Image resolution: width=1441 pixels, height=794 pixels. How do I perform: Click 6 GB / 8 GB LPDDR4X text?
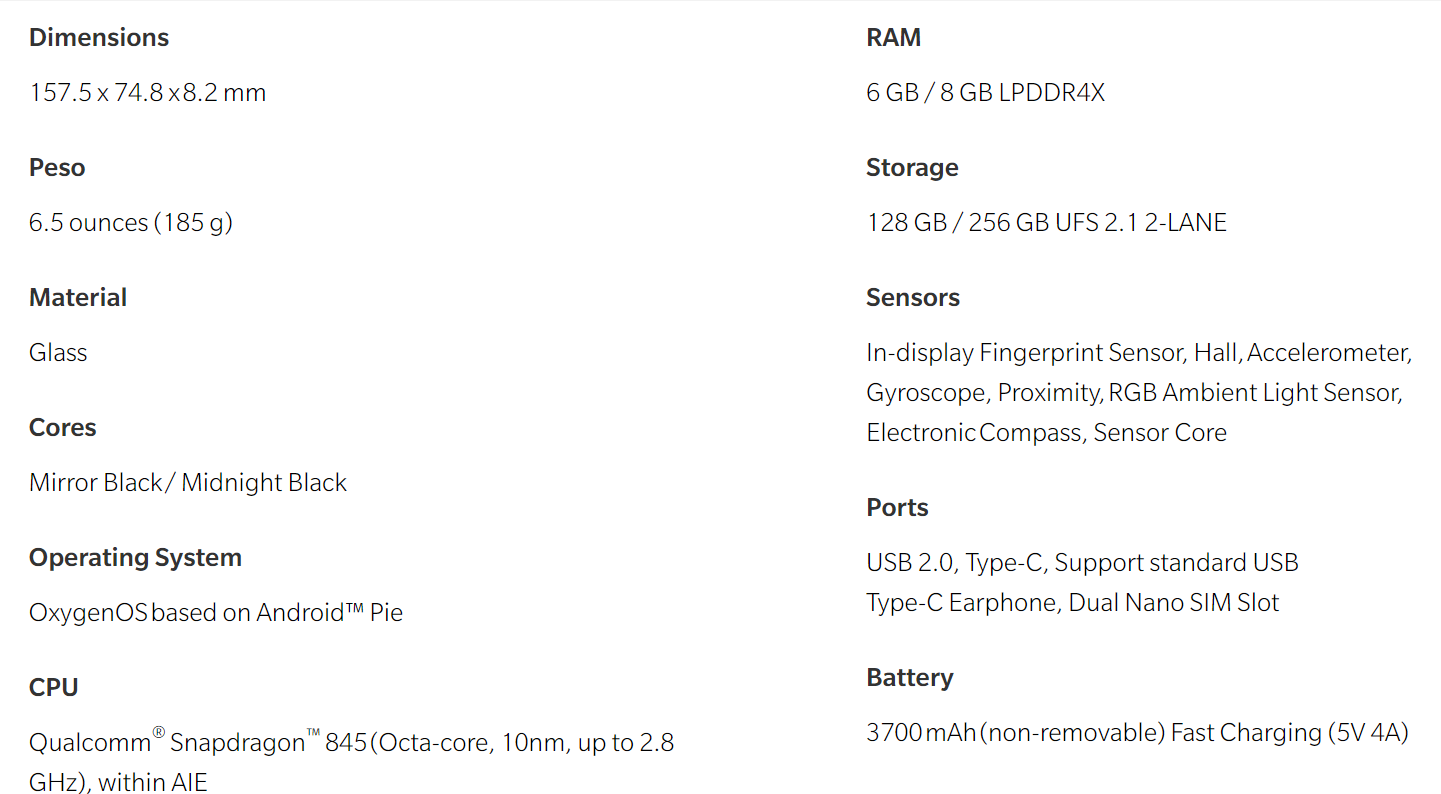pos(986,93)
